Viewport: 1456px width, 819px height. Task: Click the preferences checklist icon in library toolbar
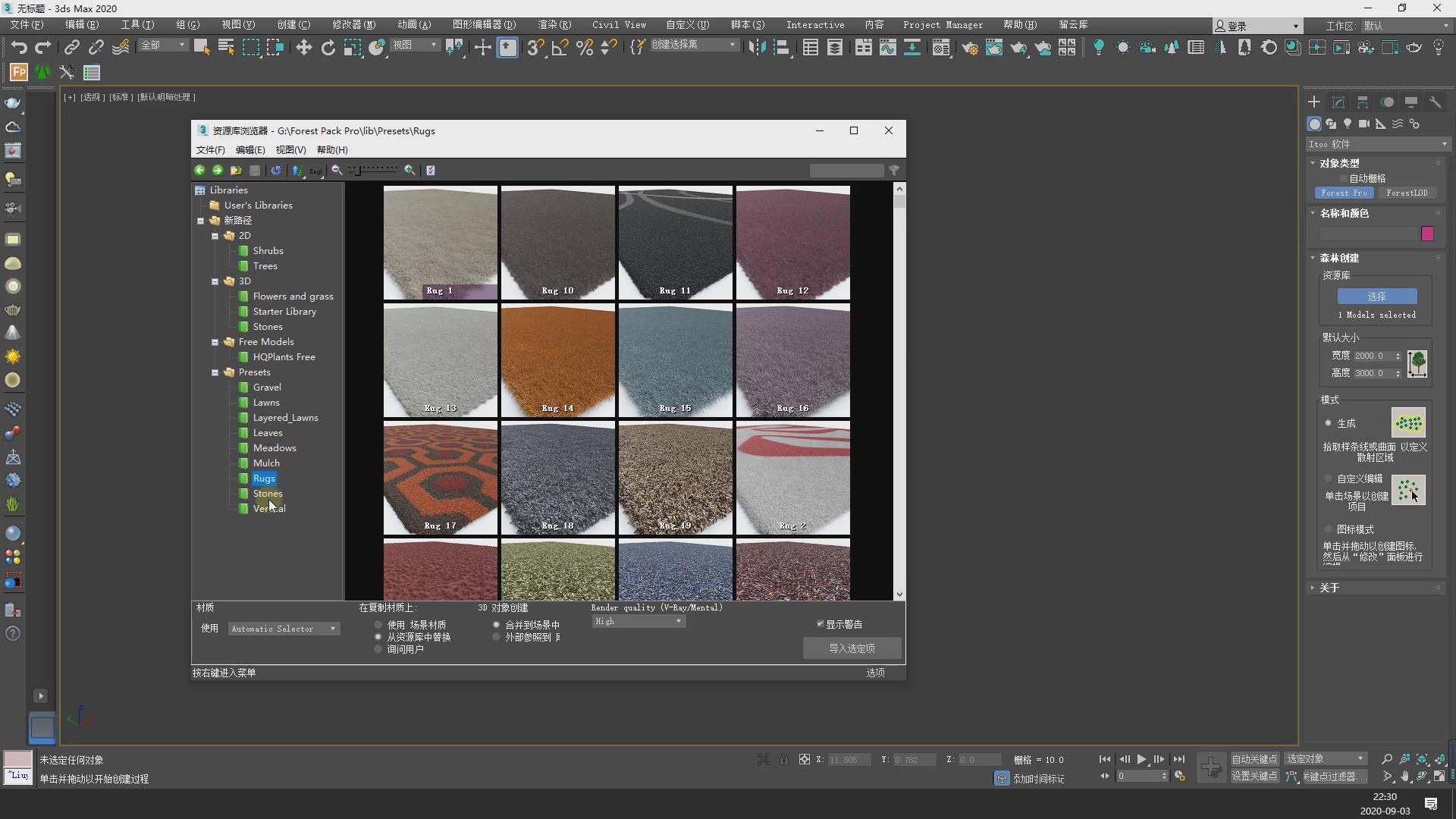pyautogui.click(x=431, y=171)
